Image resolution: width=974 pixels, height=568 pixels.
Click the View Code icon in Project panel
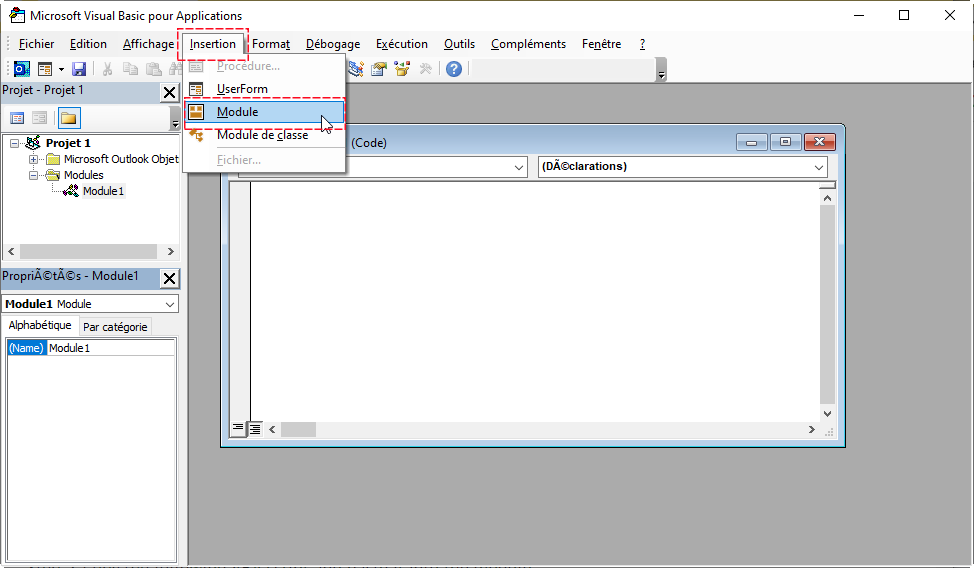17,118
